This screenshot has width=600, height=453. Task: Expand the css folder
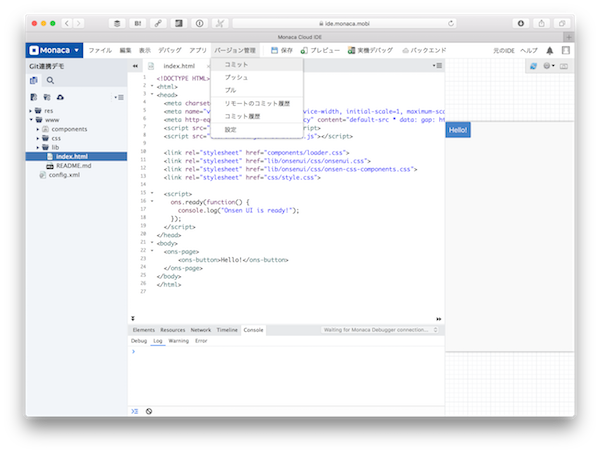38,138
